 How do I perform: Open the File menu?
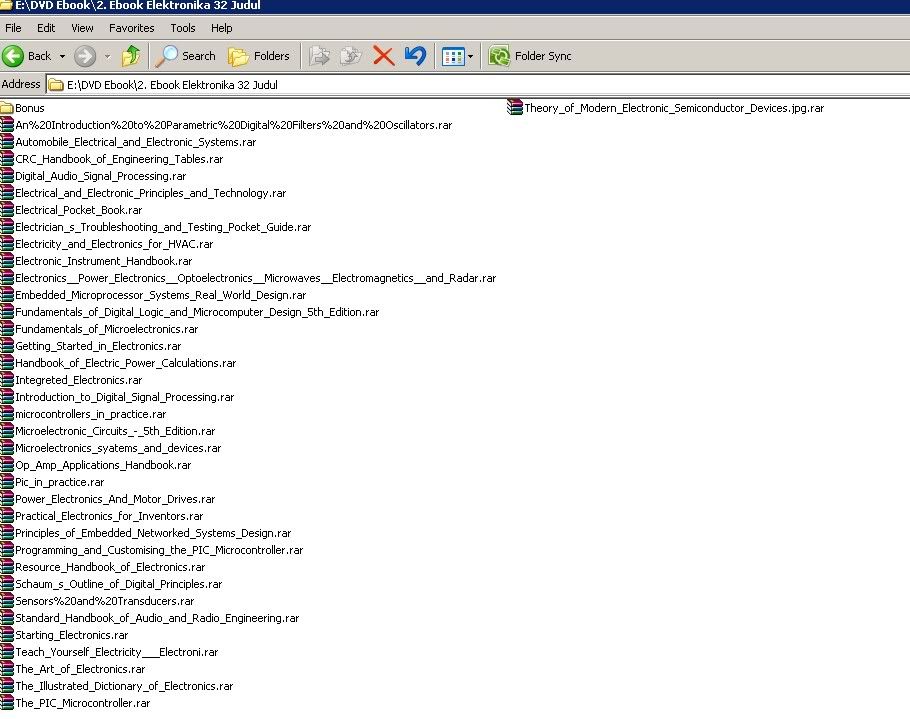click(13, 28)
